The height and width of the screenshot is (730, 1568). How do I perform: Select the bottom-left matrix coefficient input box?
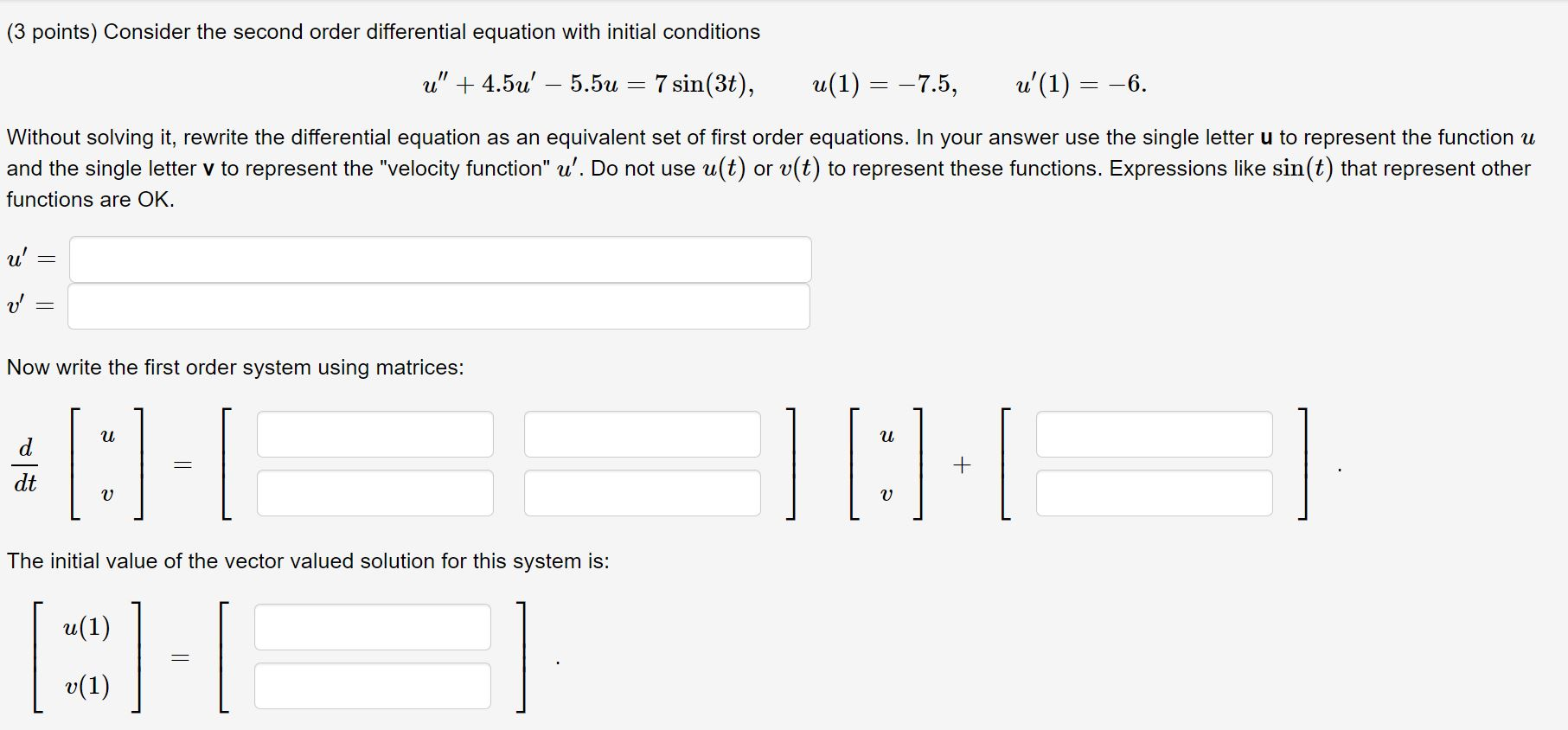[x=375, y=493]
